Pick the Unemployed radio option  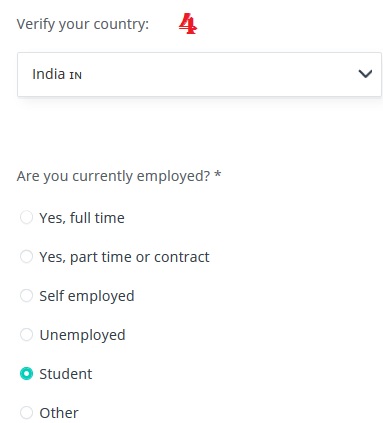pyautogui.click(x=26, y=335)
